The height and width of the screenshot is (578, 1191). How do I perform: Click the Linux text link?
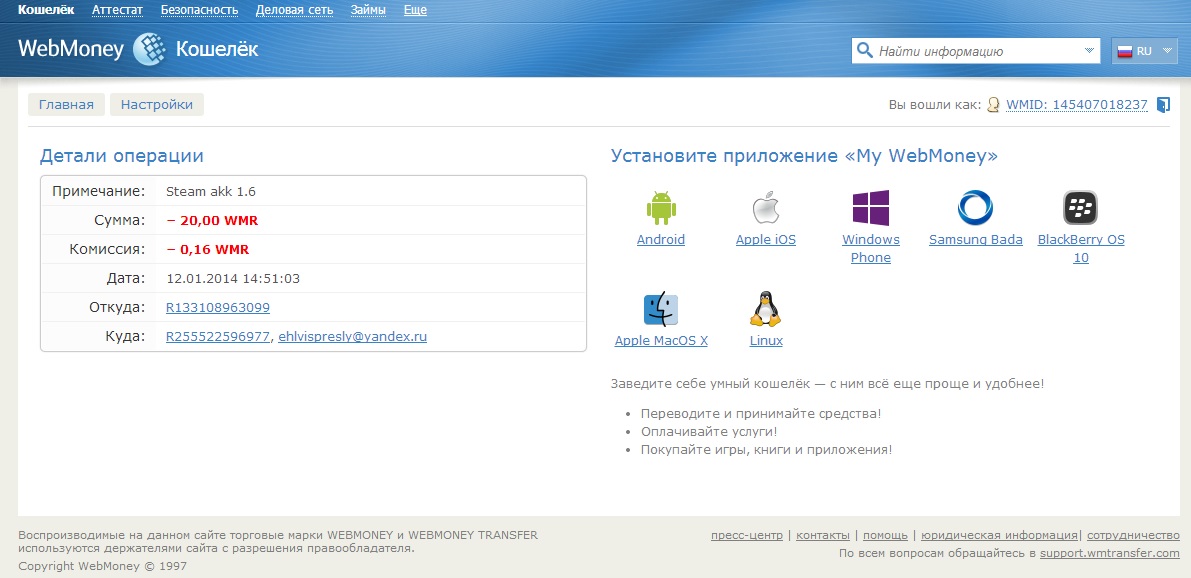(x=766, y=341)
